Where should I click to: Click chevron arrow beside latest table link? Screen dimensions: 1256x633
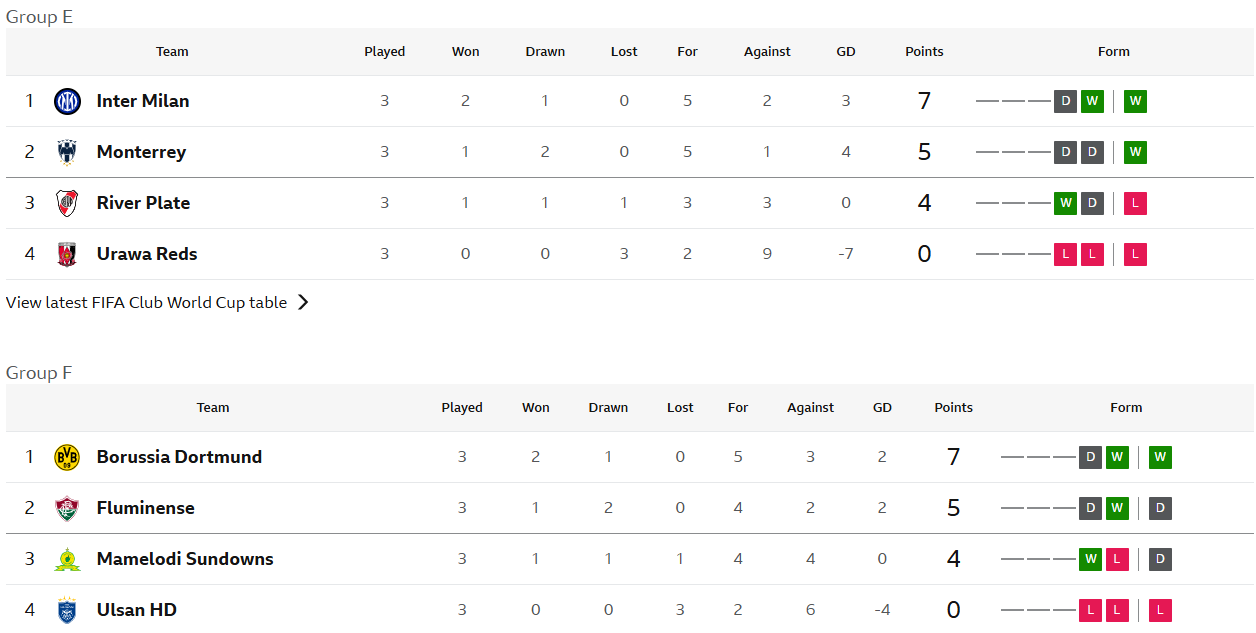303,302
